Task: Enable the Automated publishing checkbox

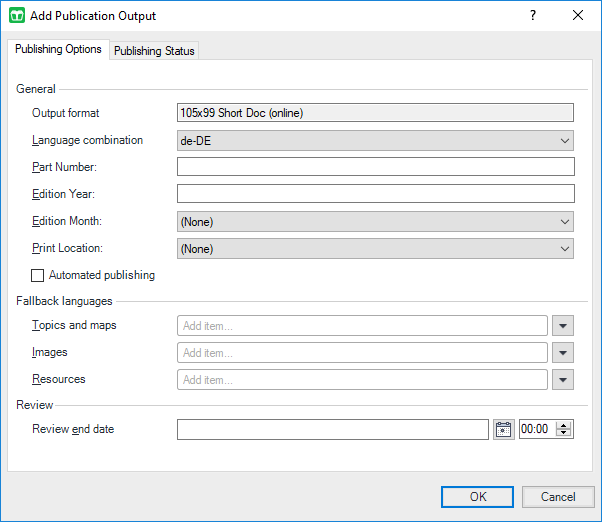Action: (x=38, y=275)
